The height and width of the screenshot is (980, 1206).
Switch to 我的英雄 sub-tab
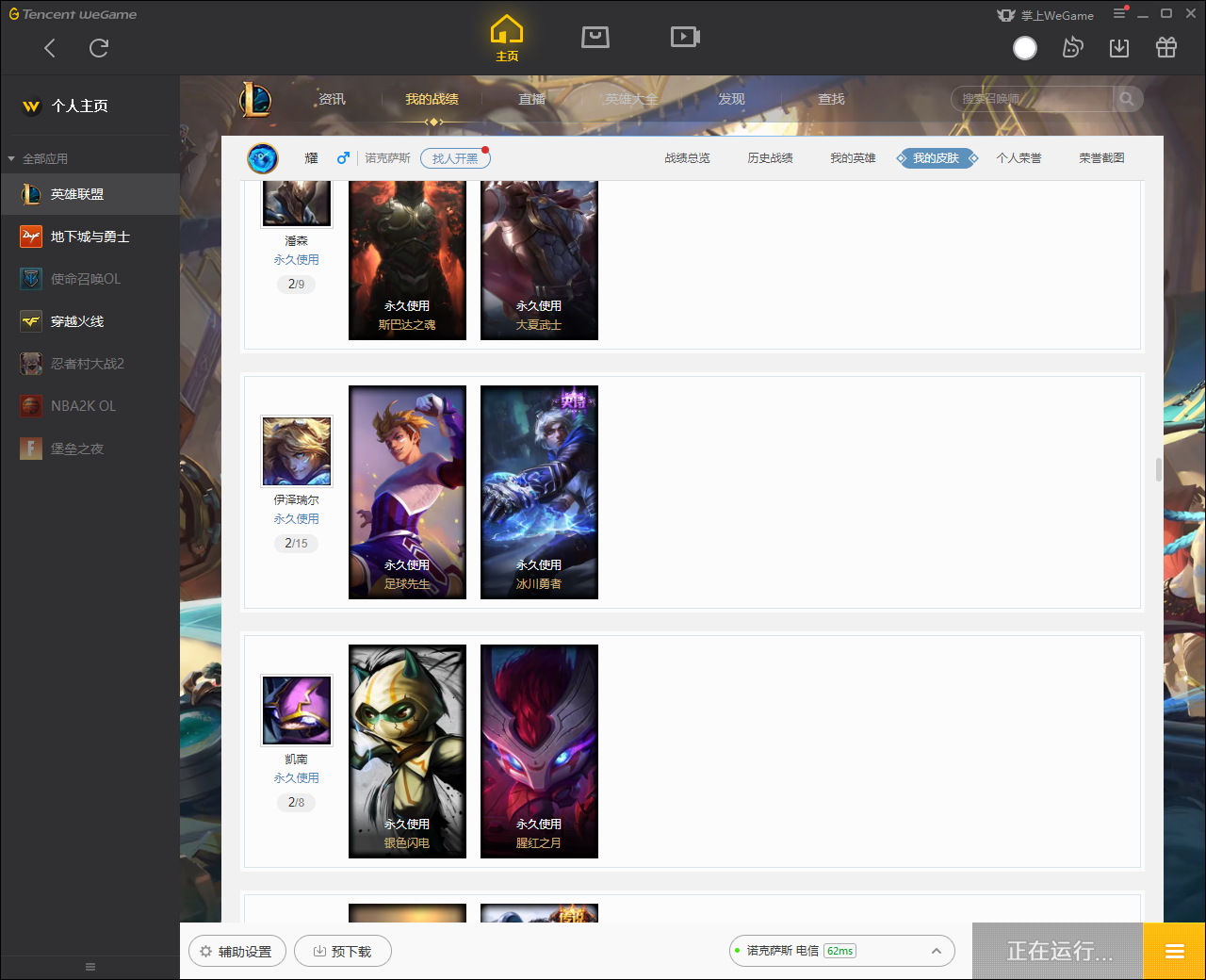tap(853, 158)
